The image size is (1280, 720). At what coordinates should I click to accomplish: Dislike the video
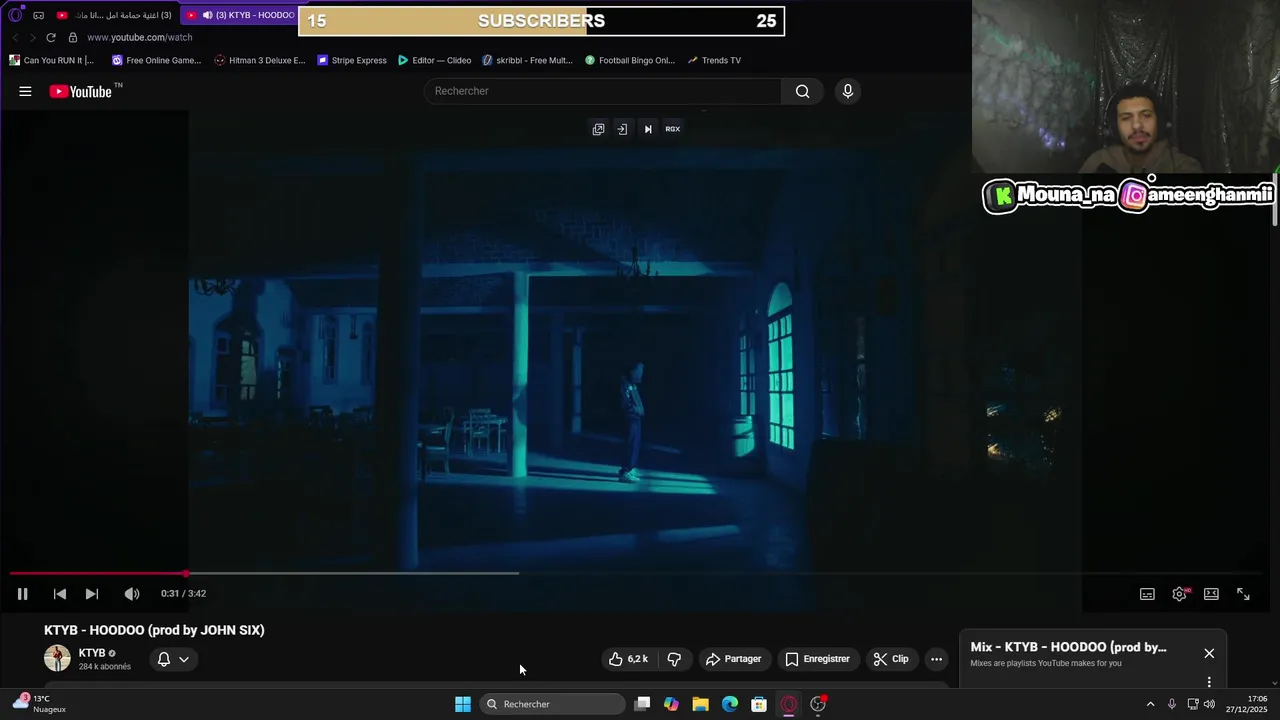point(674,659)
